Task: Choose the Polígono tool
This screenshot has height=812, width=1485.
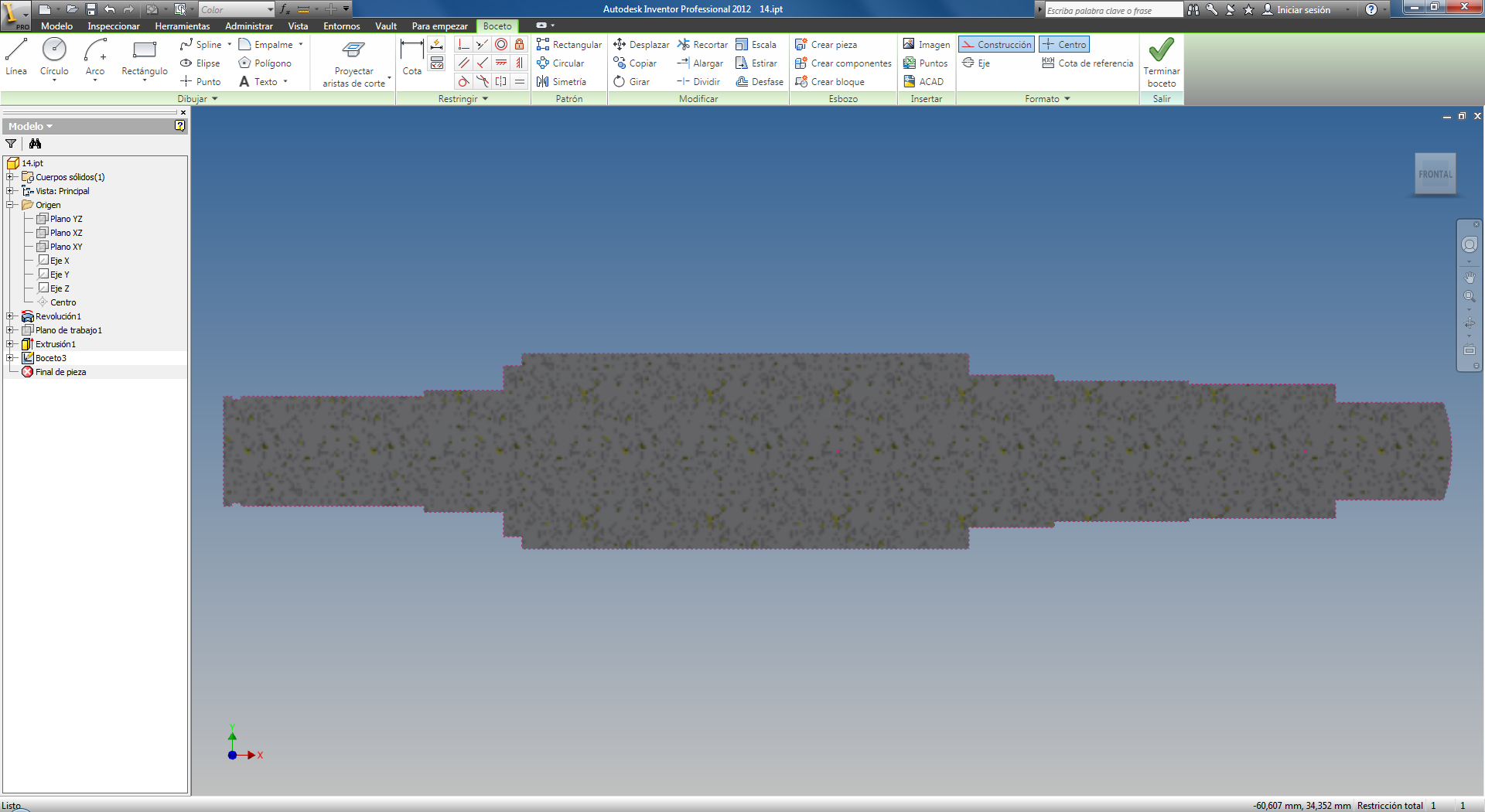Action: click(265, 63)
